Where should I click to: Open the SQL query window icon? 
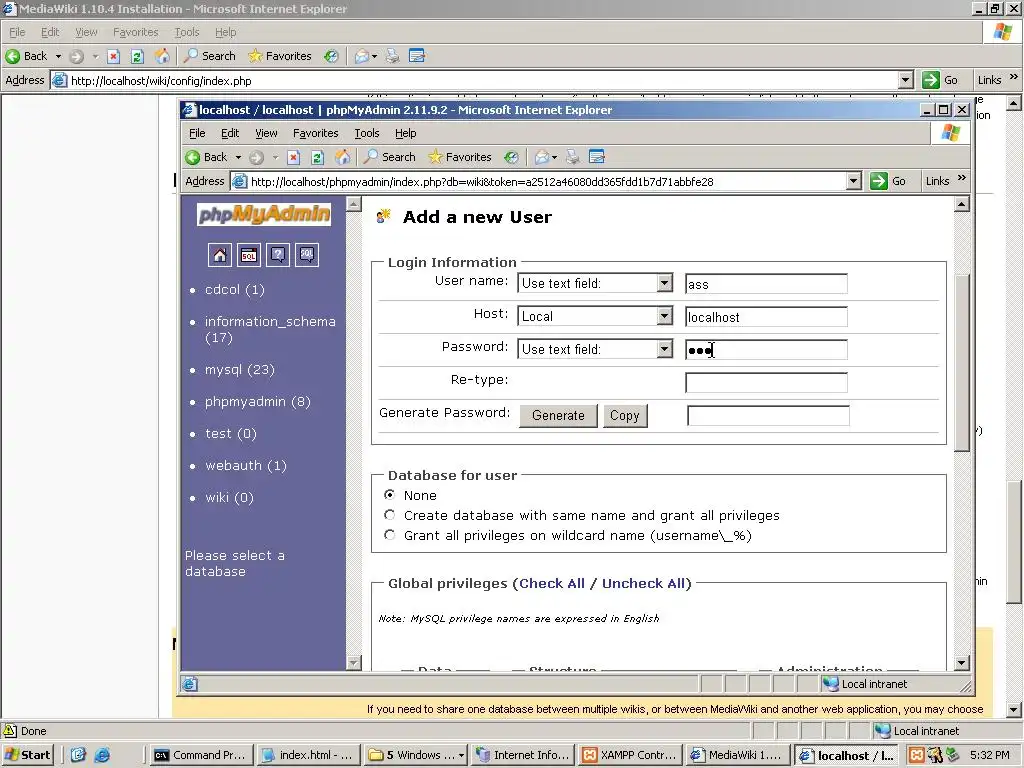[x=249, y=255]
